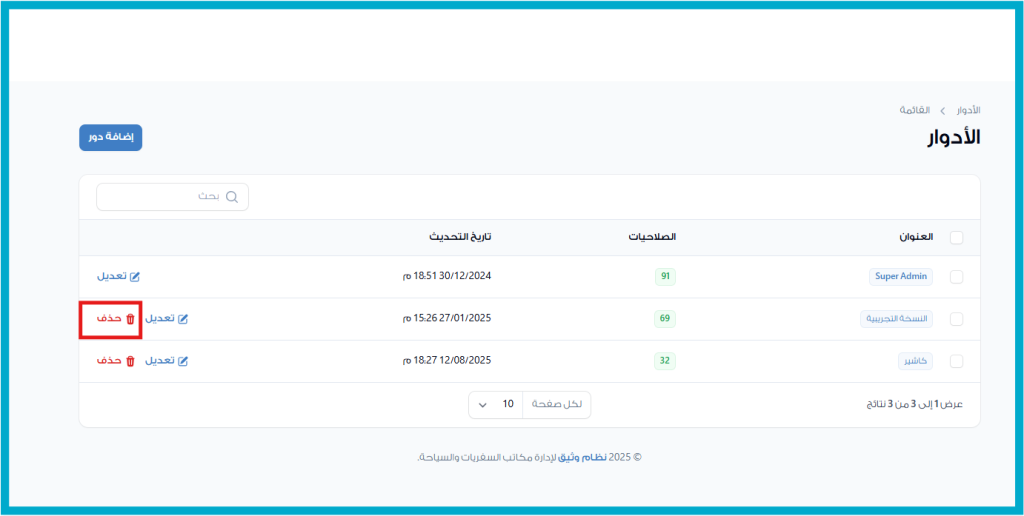The image size is (1024, 516).
Task: Toggle the select-all checkbox in header
Action: [956, 238]
